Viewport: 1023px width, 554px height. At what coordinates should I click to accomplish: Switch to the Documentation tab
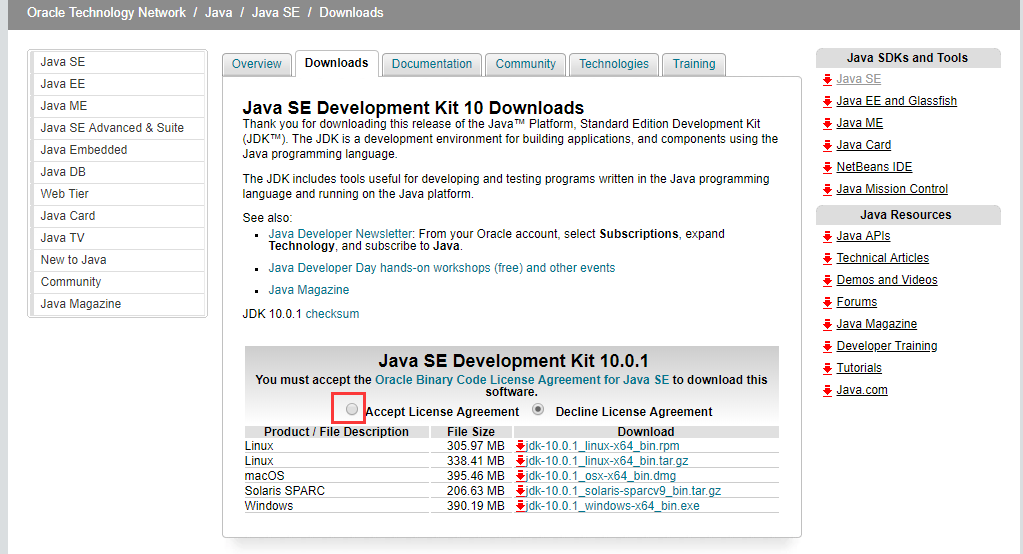tap(432, 64)
